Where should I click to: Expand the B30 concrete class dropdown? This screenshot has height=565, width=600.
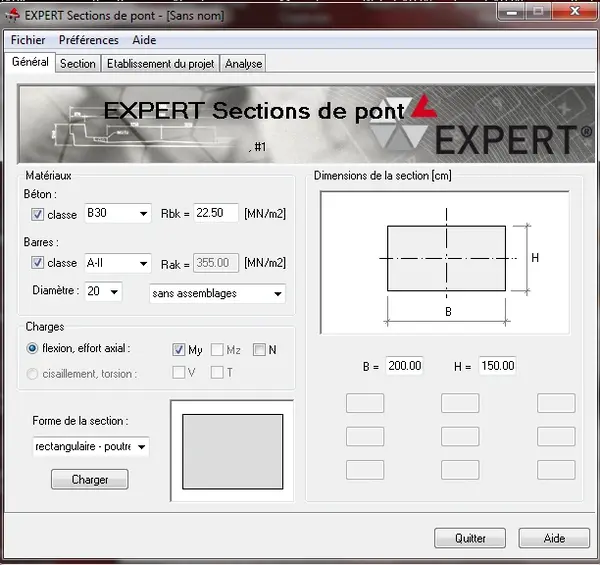coord(118,213)
